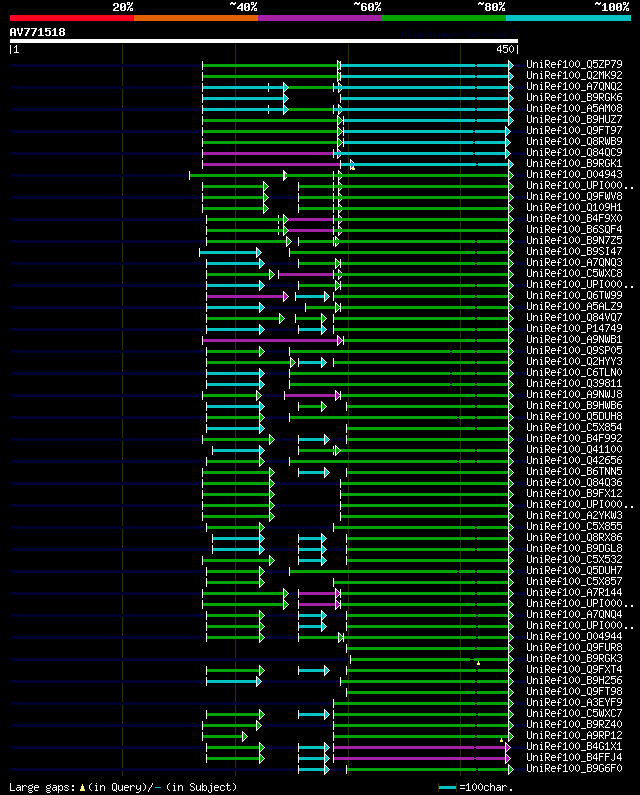
Task: Select the query name AV771518
Action: click(38, 32)
